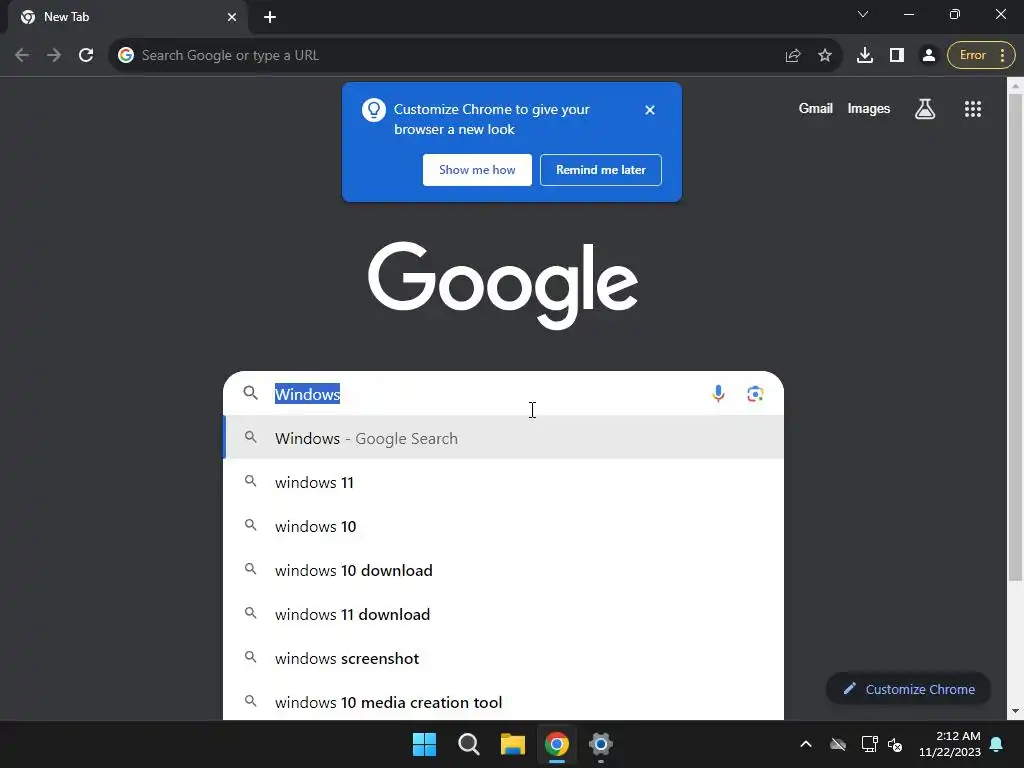Close the New Tab tab
Image resolution: width=1024 pixels, height=768 pixels.
(232, 17)
